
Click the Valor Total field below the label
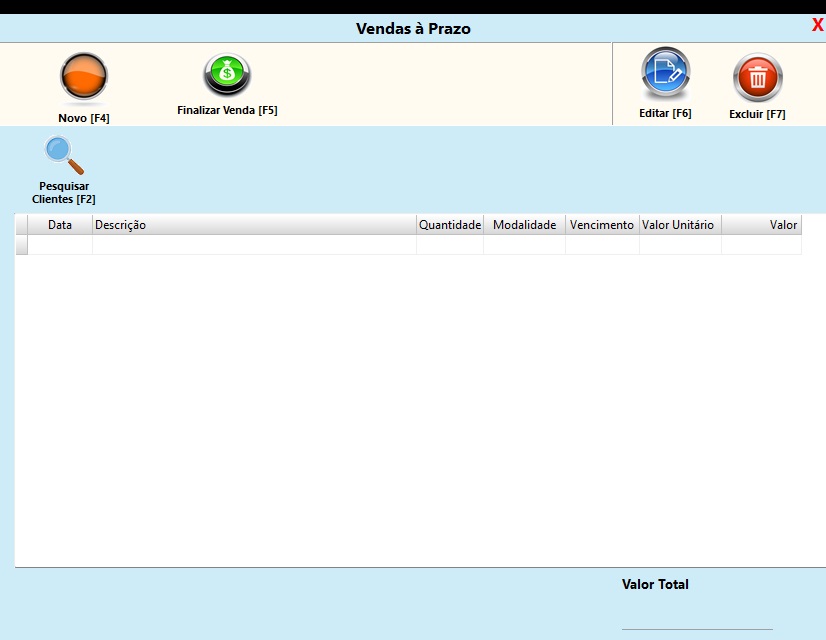[697, 616]
